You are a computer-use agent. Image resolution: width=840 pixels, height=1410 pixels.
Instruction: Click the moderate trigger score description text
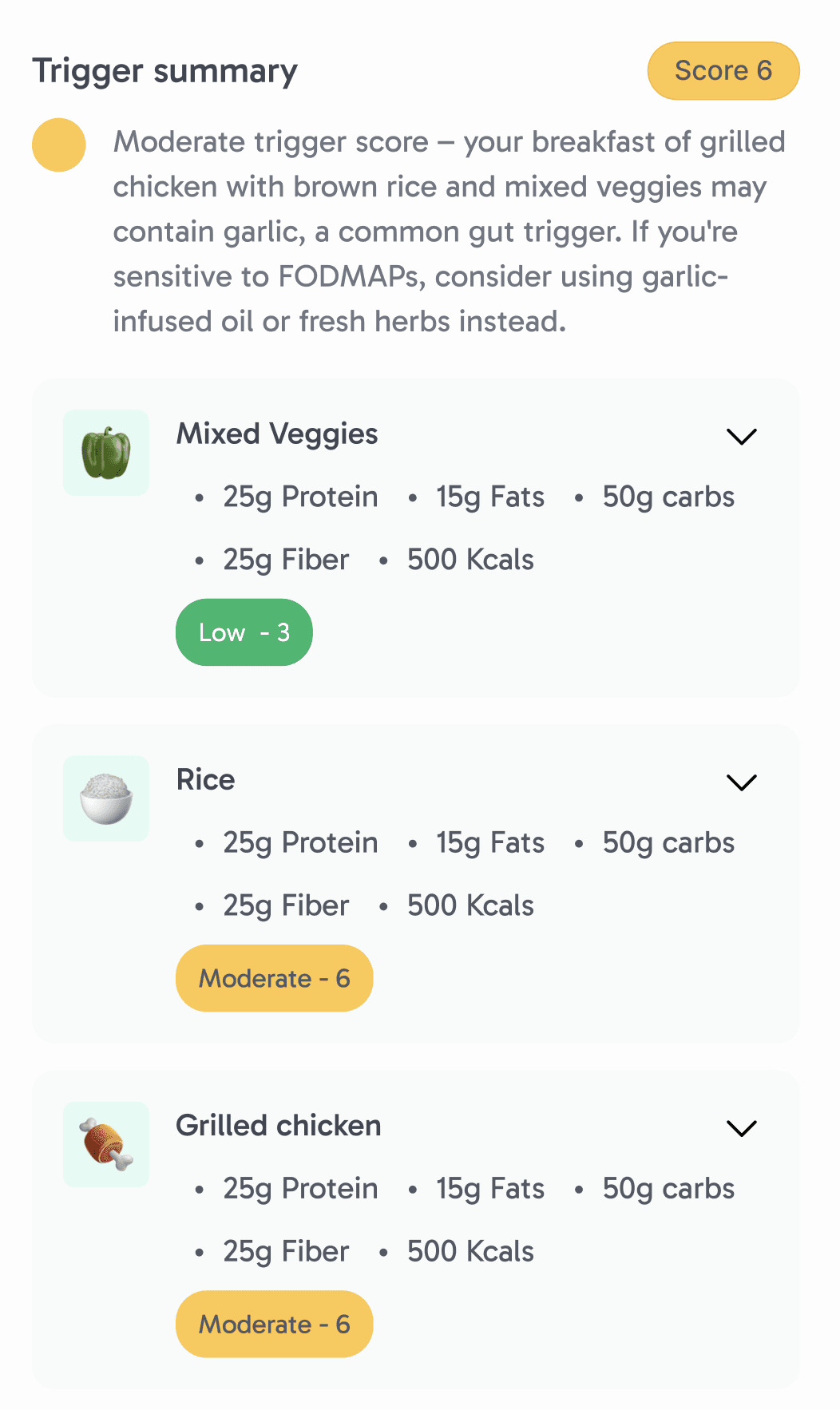450,232
